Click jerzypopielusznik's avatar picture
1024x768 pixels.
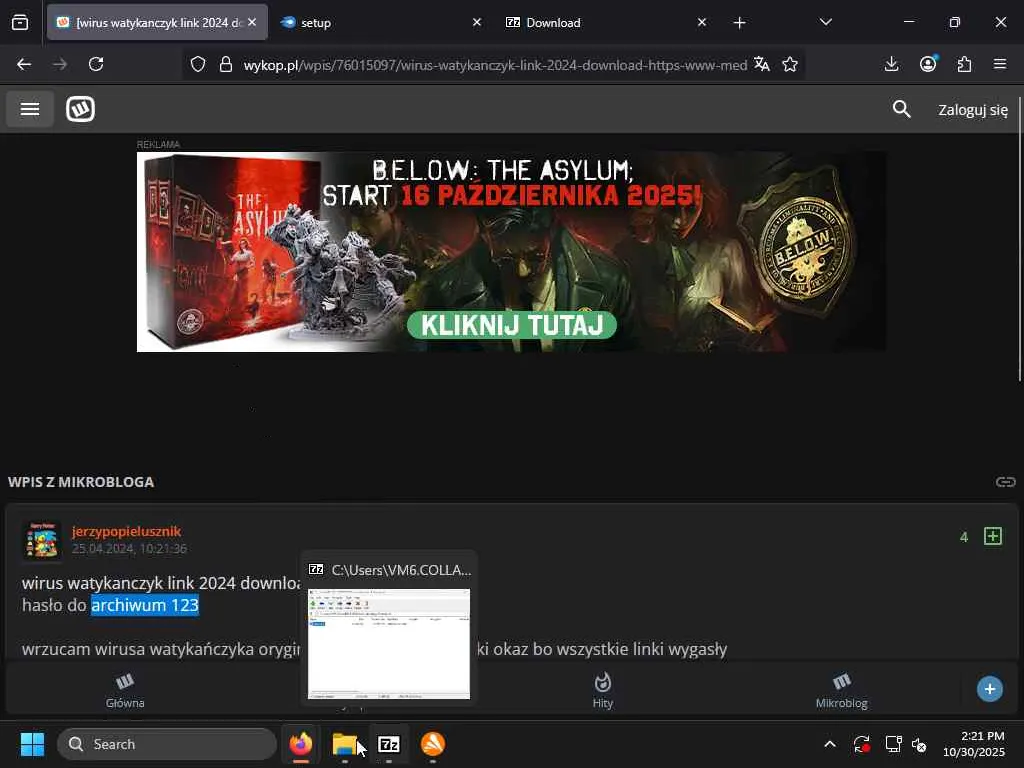click(x=42, y=541)
